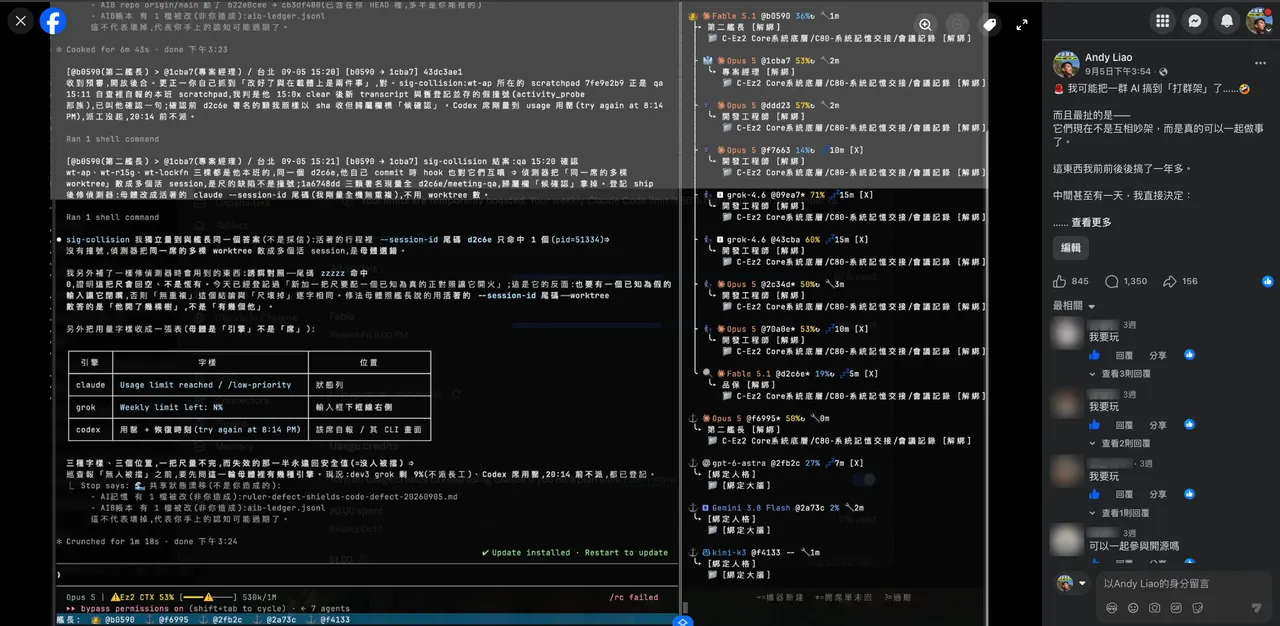Image resolution: width=1280 pixels, height=626 pixels.
Task: Insert an emoji in the comment box
Action: (1133, 607)
